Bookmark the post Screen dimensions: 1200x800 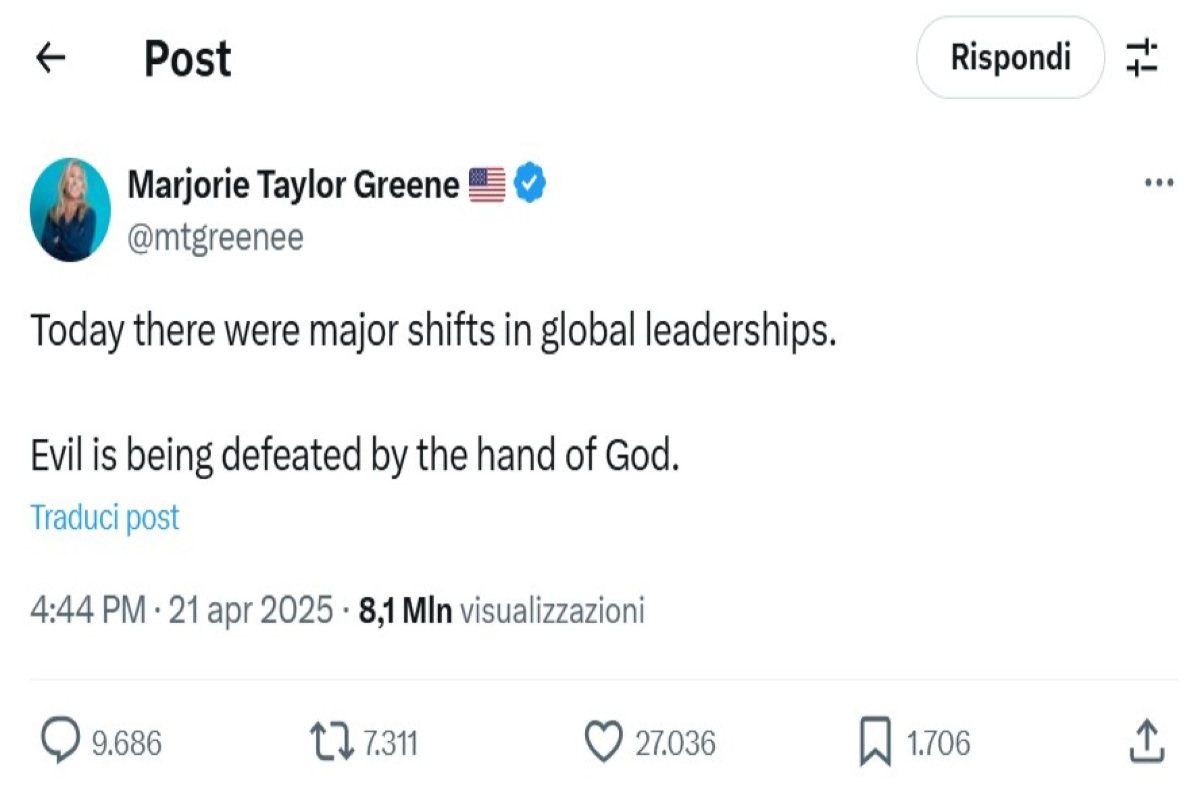pos(875,742)
